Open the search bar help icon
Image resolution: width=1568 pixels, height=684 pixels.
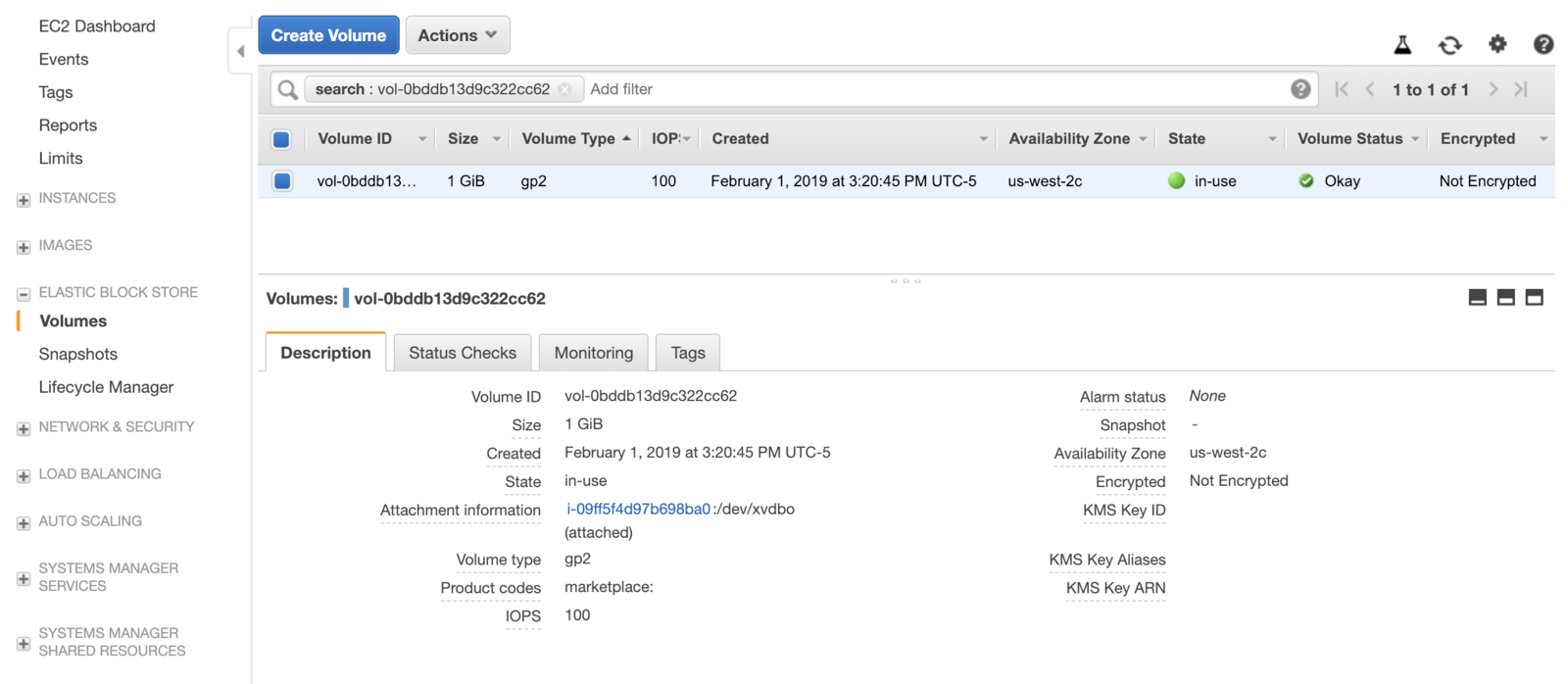[x=1300, y=89]
